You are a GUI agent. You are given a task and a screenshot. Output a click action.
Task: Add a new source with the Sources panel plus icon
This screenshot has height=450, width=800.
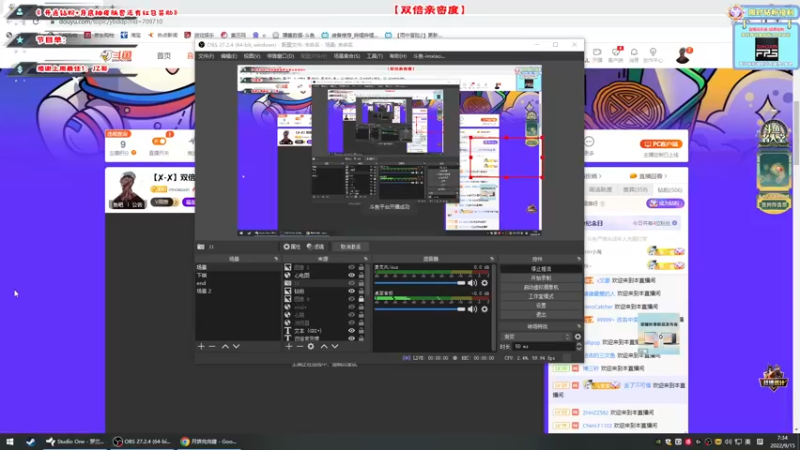click(x=289, y=346)
